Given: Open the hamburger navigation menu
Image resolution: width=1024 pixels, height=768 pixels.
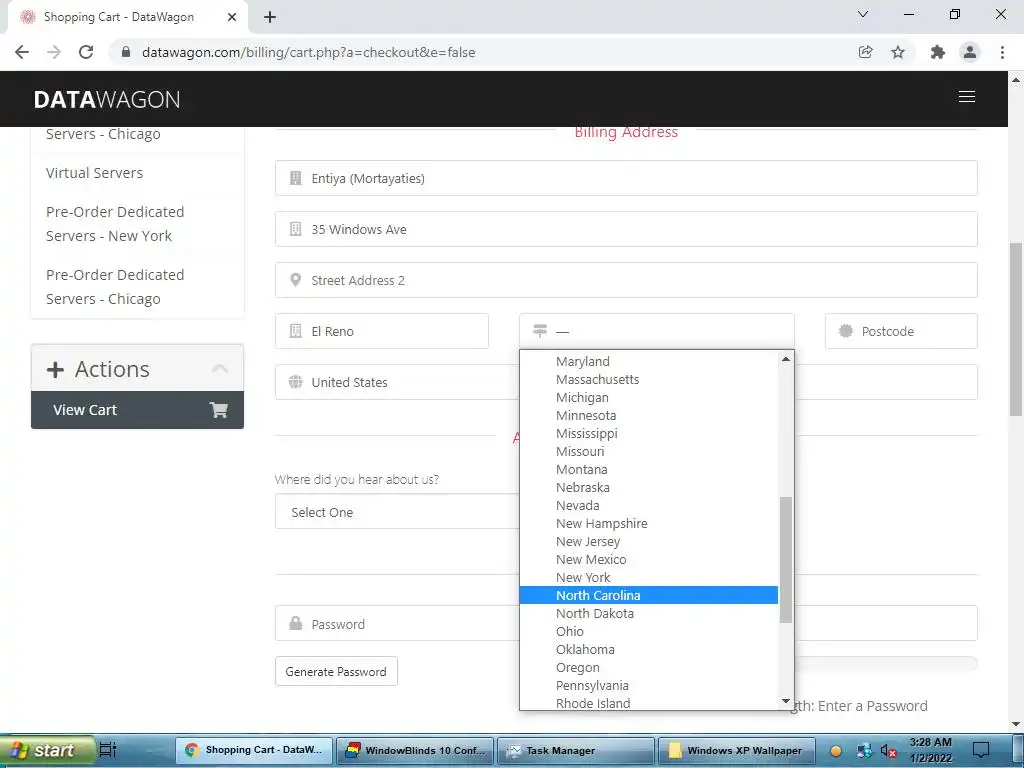Looking at the screenshot, I should 967,97.
